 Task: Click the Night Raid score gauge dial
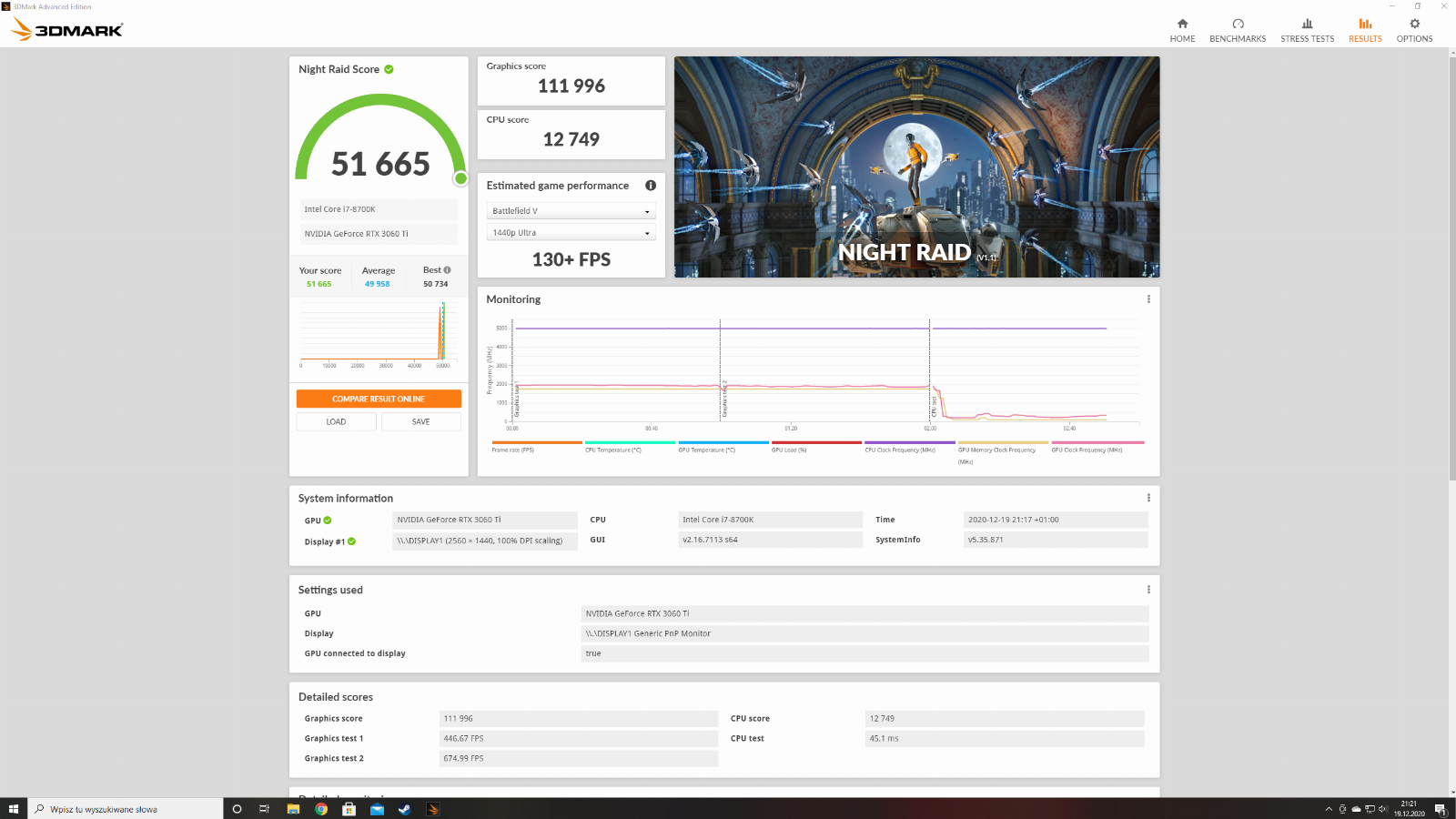click(380, 138)
